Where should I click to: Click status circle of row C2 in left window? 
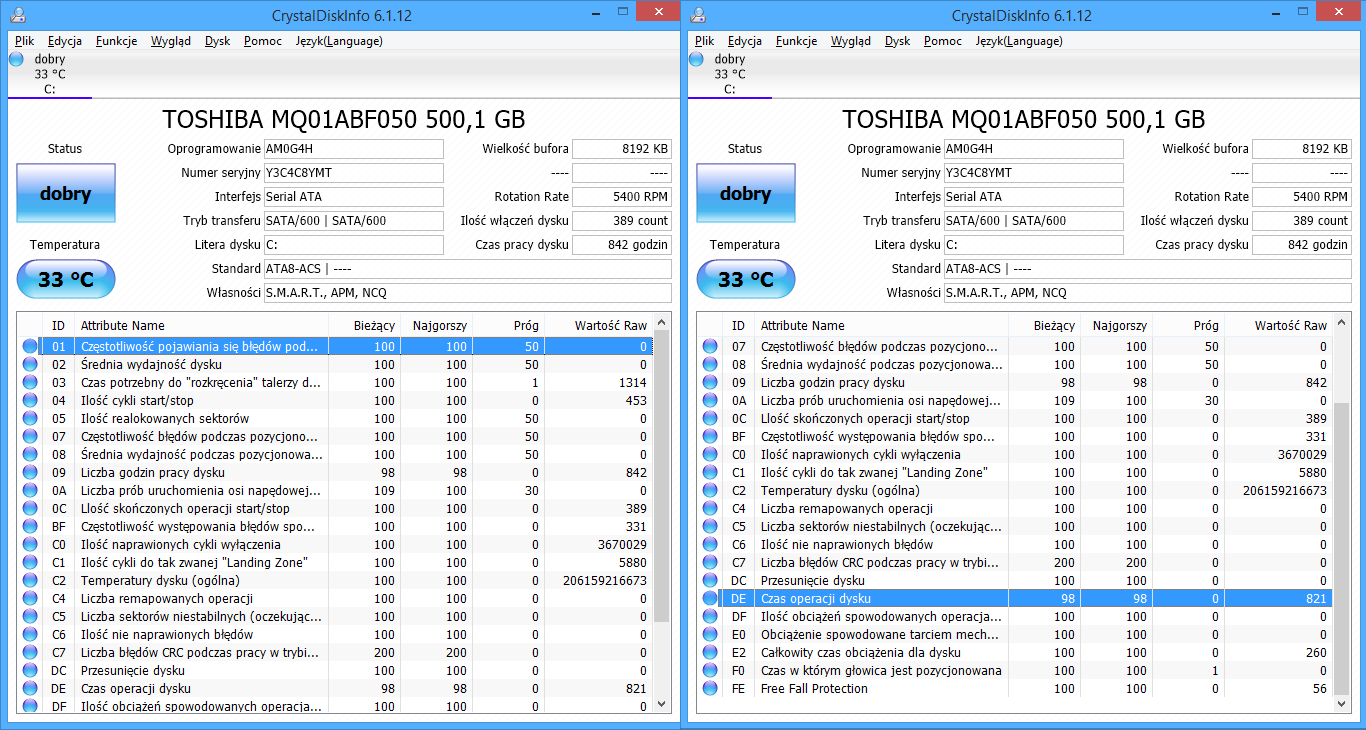tap(31, 581)
